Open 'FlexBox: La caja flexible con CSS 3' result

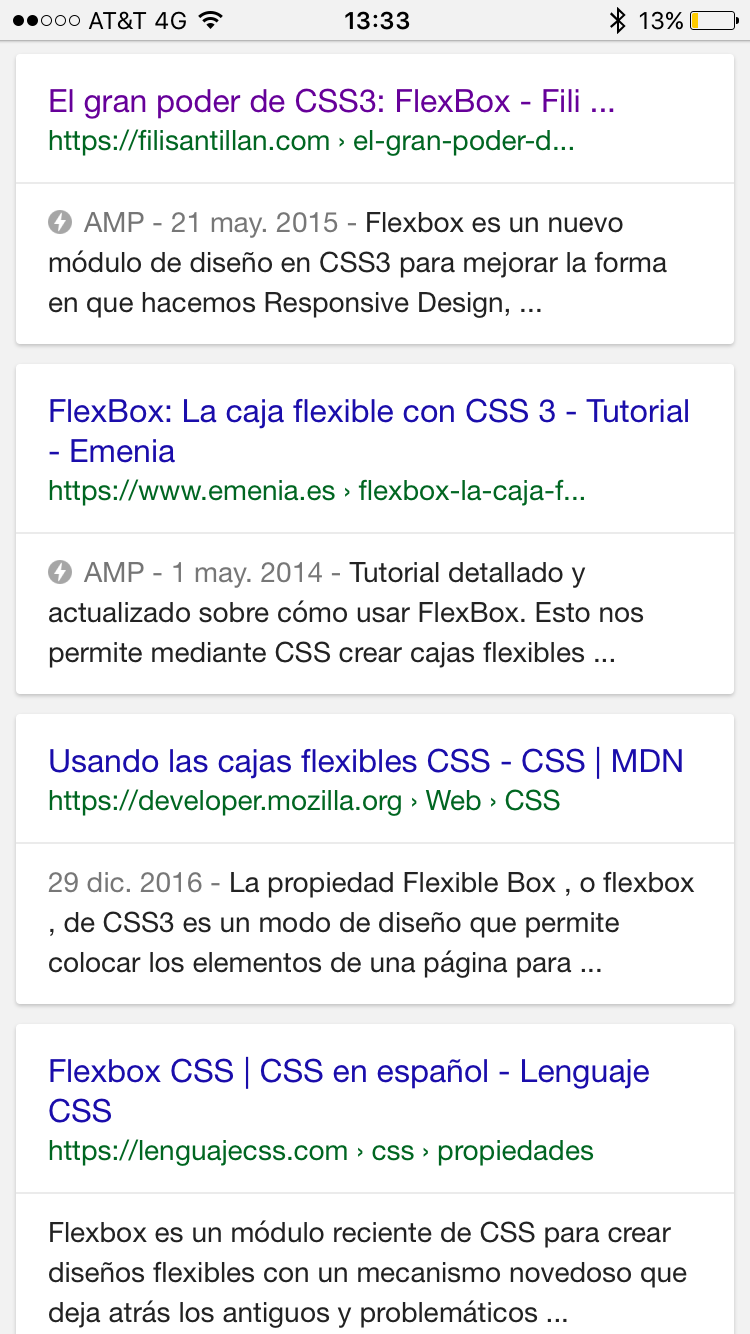click(x=369, y=431)
